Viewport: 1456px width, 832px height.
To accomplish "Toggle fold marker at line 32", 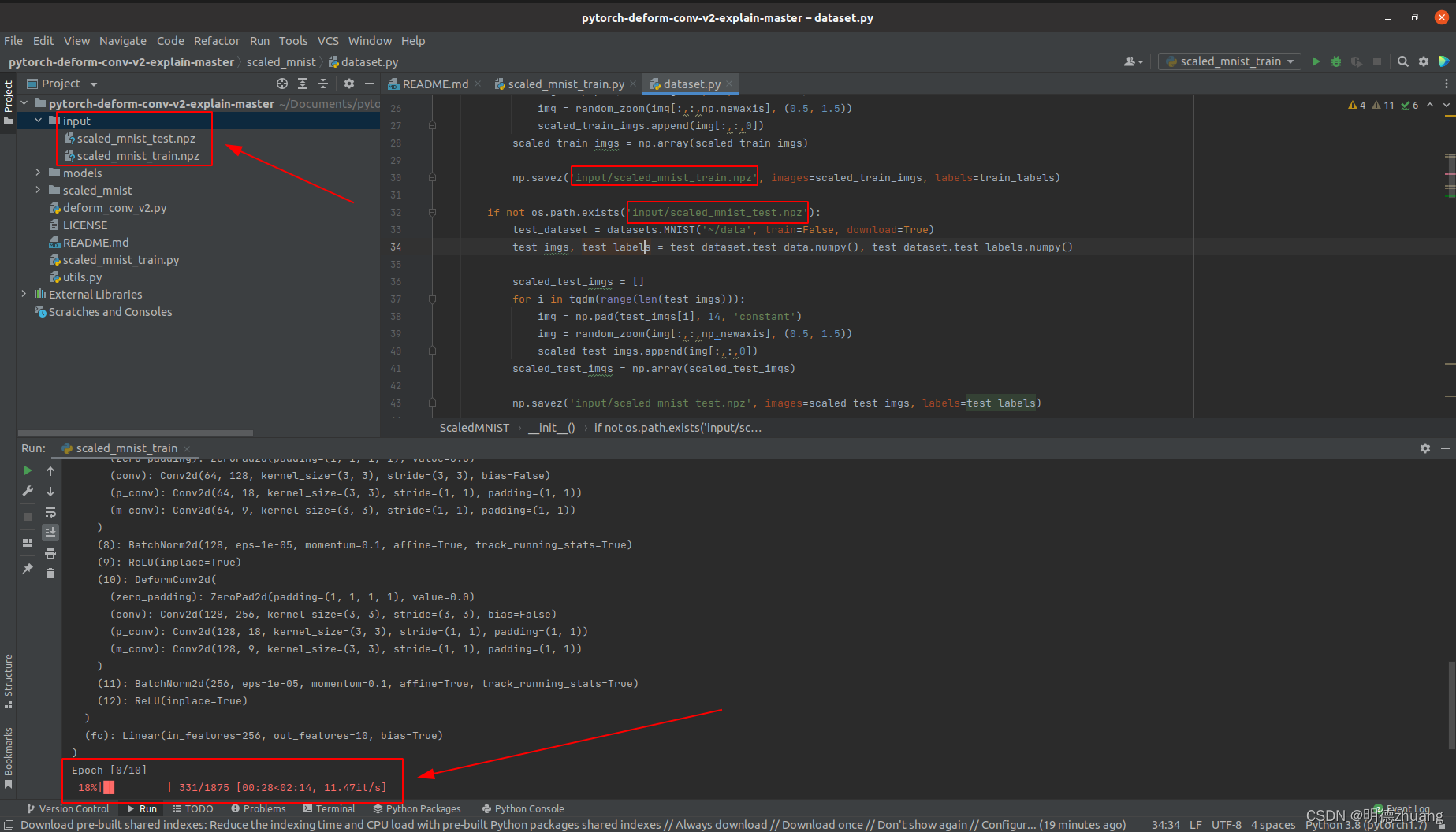I will click(x=432, y=212).
